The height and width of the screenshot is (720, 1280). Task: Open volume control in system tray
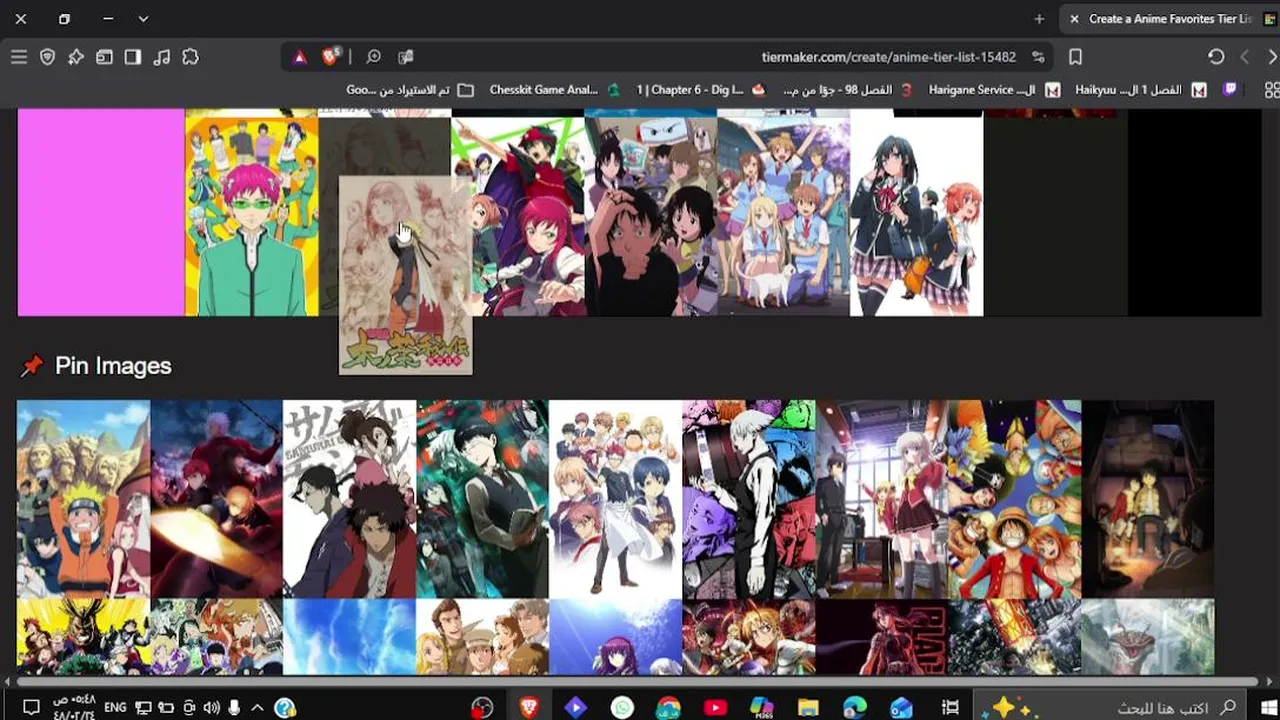(212, 707)
